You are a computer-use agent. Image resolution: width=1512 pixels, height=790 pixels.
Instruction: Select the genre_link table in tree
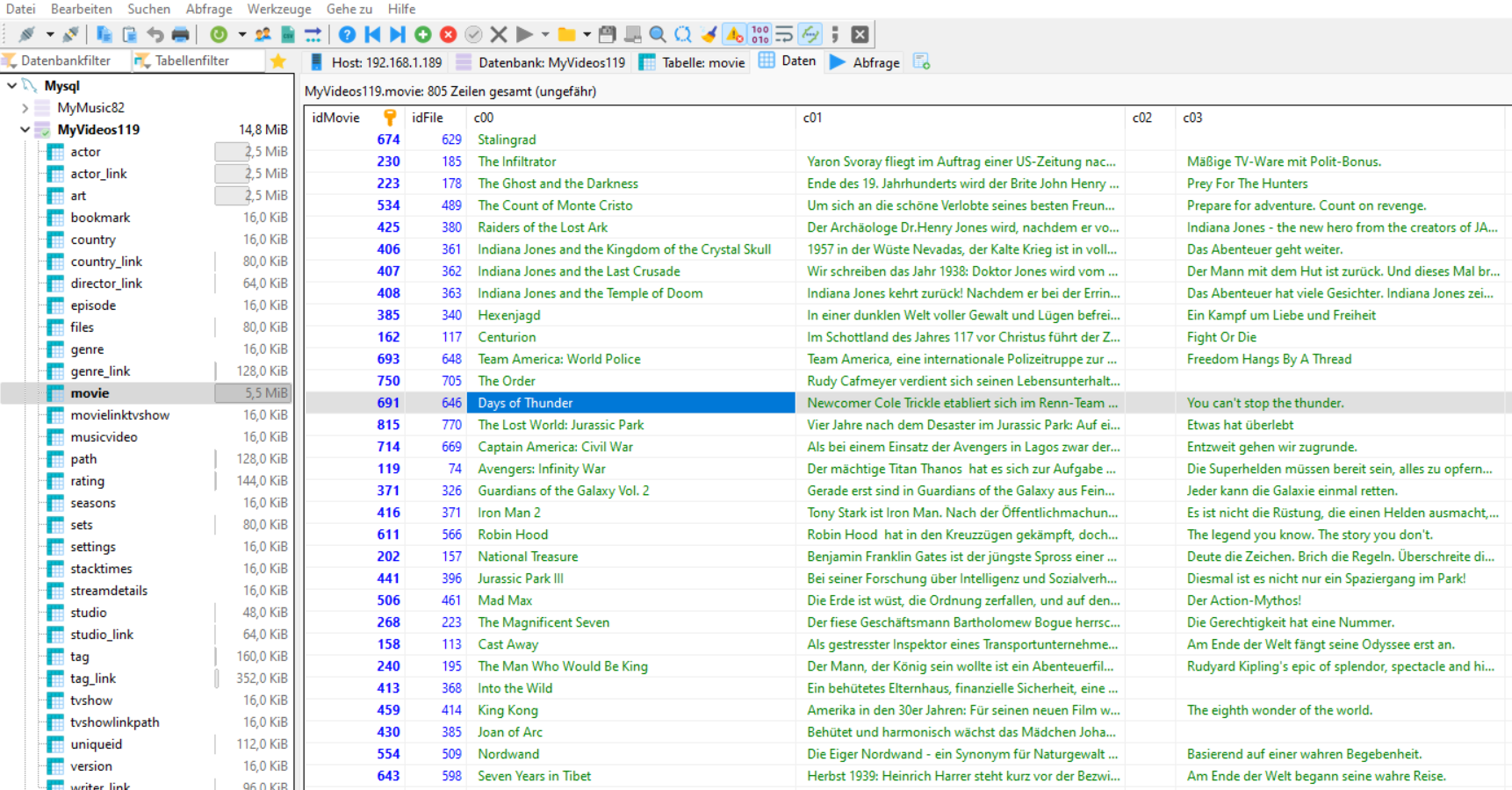click(x=100, y=370)
